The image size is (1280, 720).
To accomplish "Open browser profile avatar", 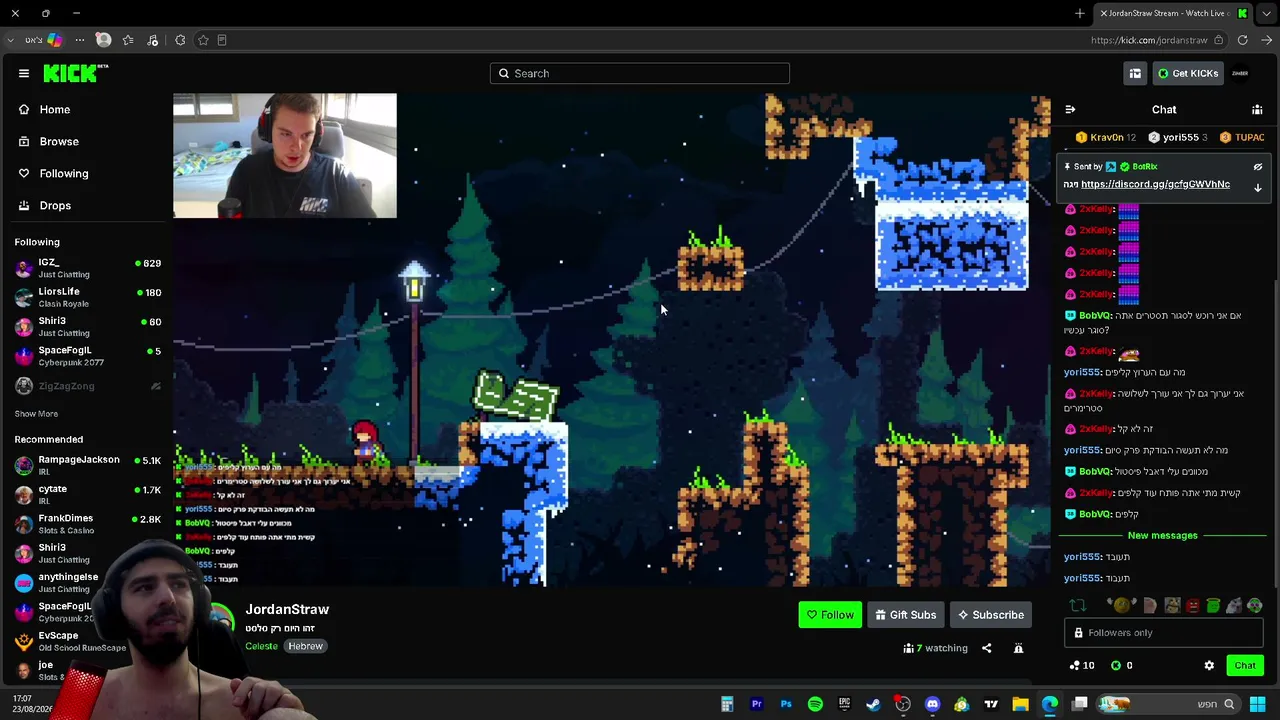I will (103, 40).
